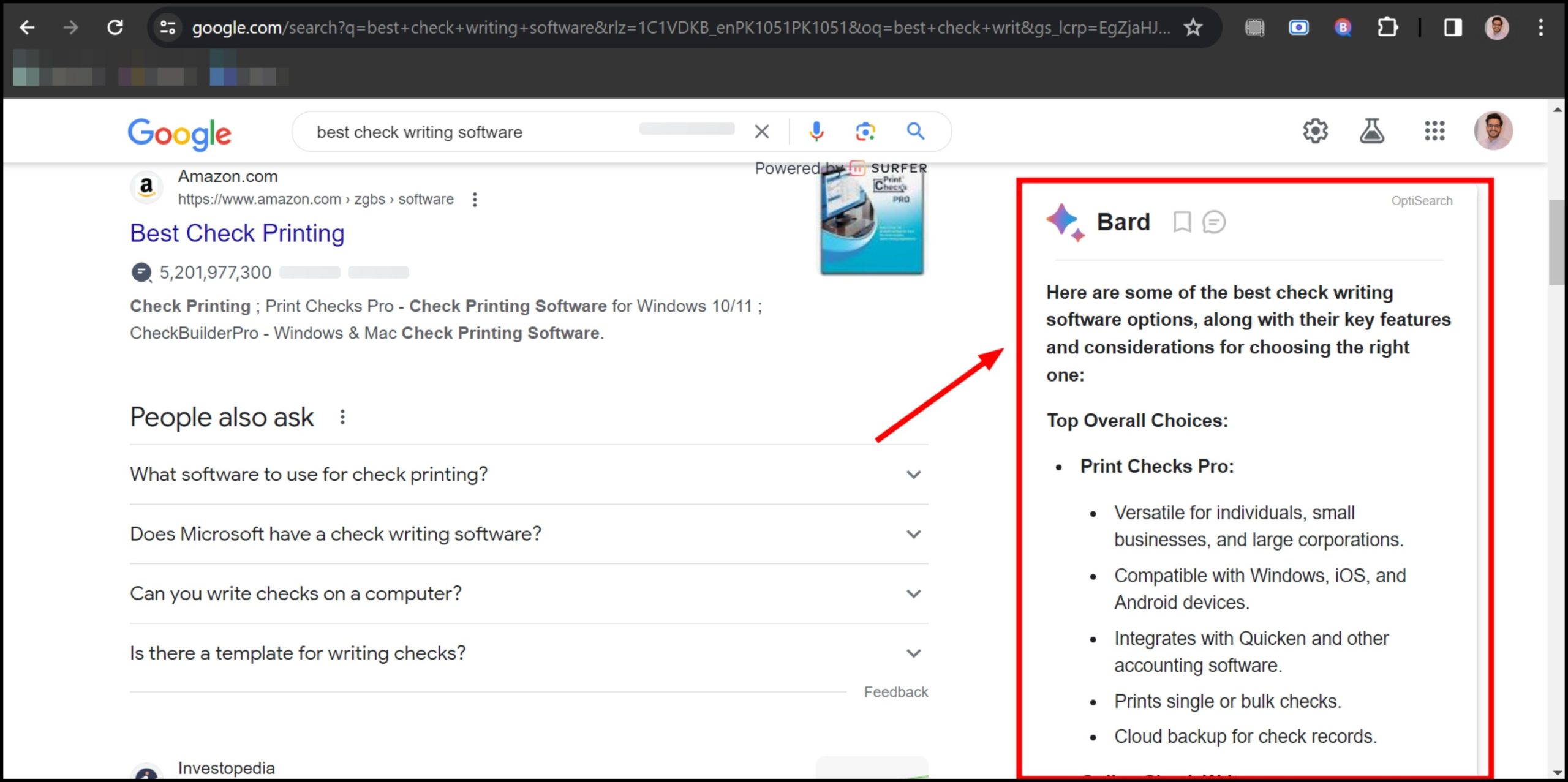Open the Amazon result three-dot menu
The image size is (1568, 782).
point(475,200)
